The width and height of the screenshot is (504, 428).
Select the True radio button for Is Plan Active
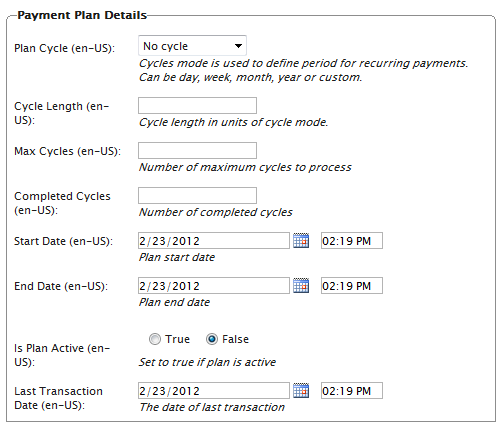click(x=155, y=339)
